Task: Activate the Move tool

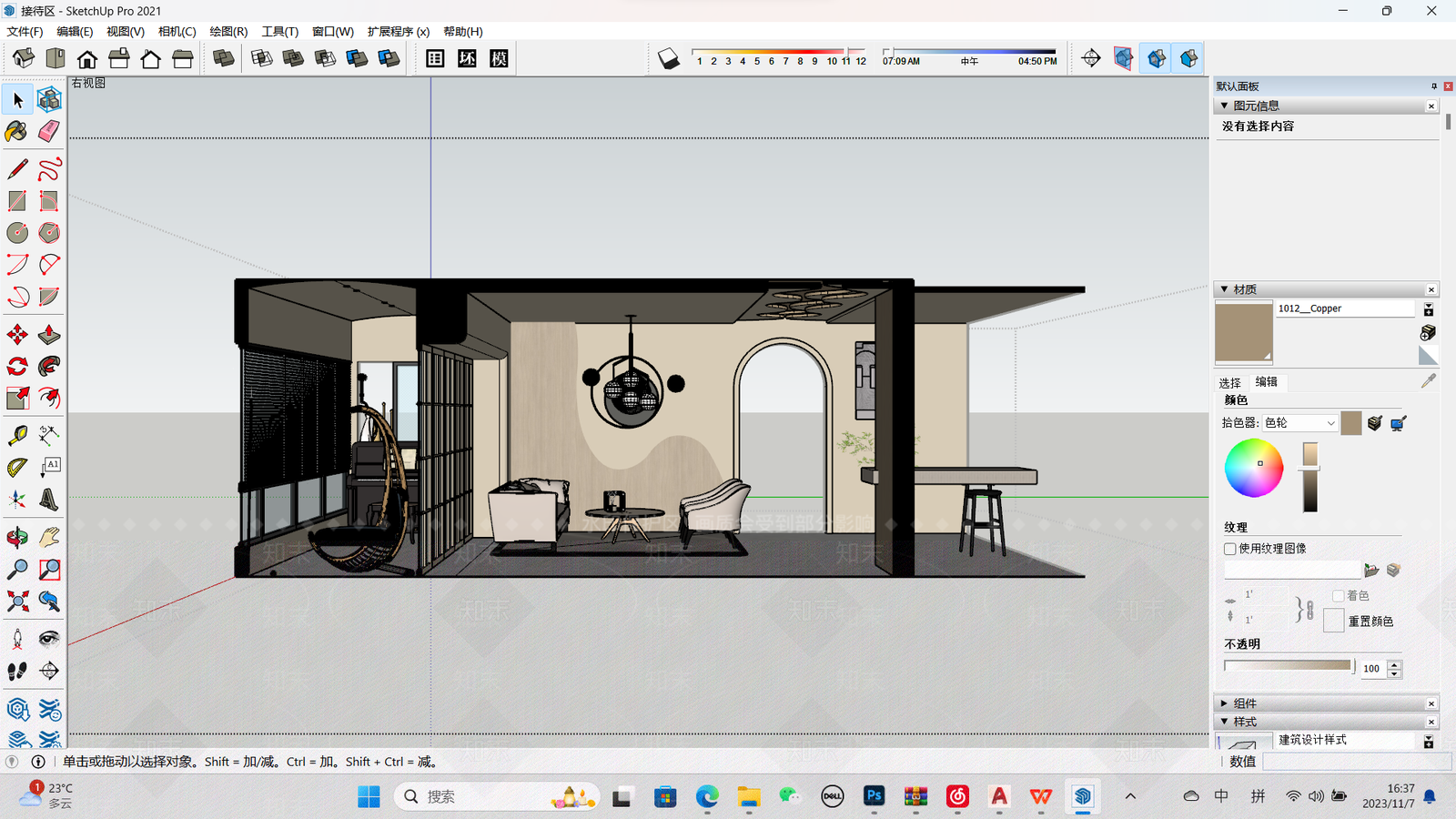Action: pyautogui.click(x=17, y=335)
